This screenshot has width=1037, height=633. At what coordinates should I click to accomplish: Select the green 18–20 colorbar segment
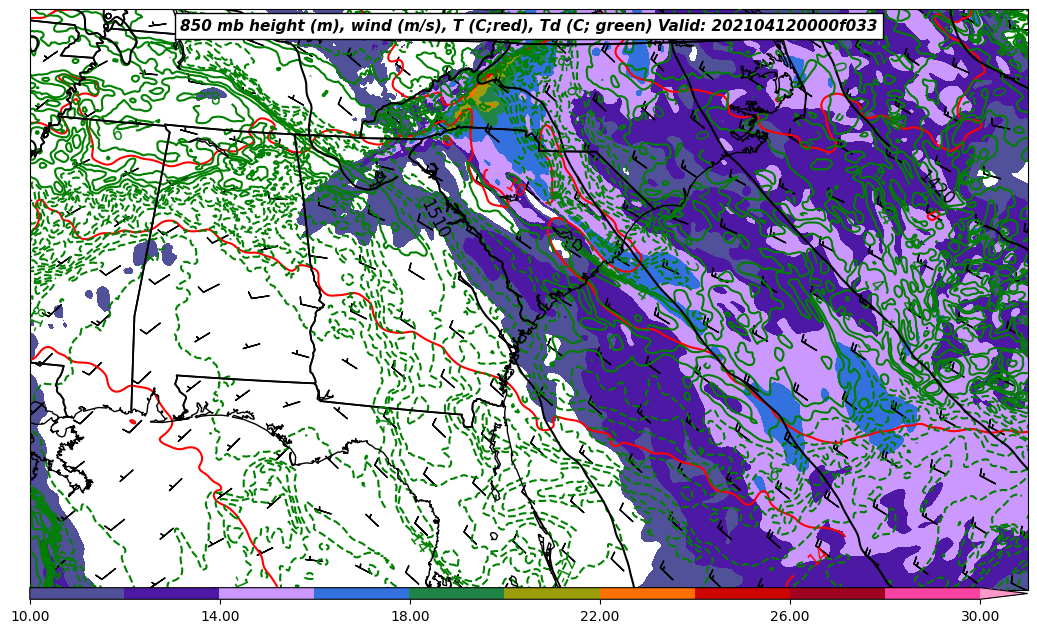tap(457, 593)
